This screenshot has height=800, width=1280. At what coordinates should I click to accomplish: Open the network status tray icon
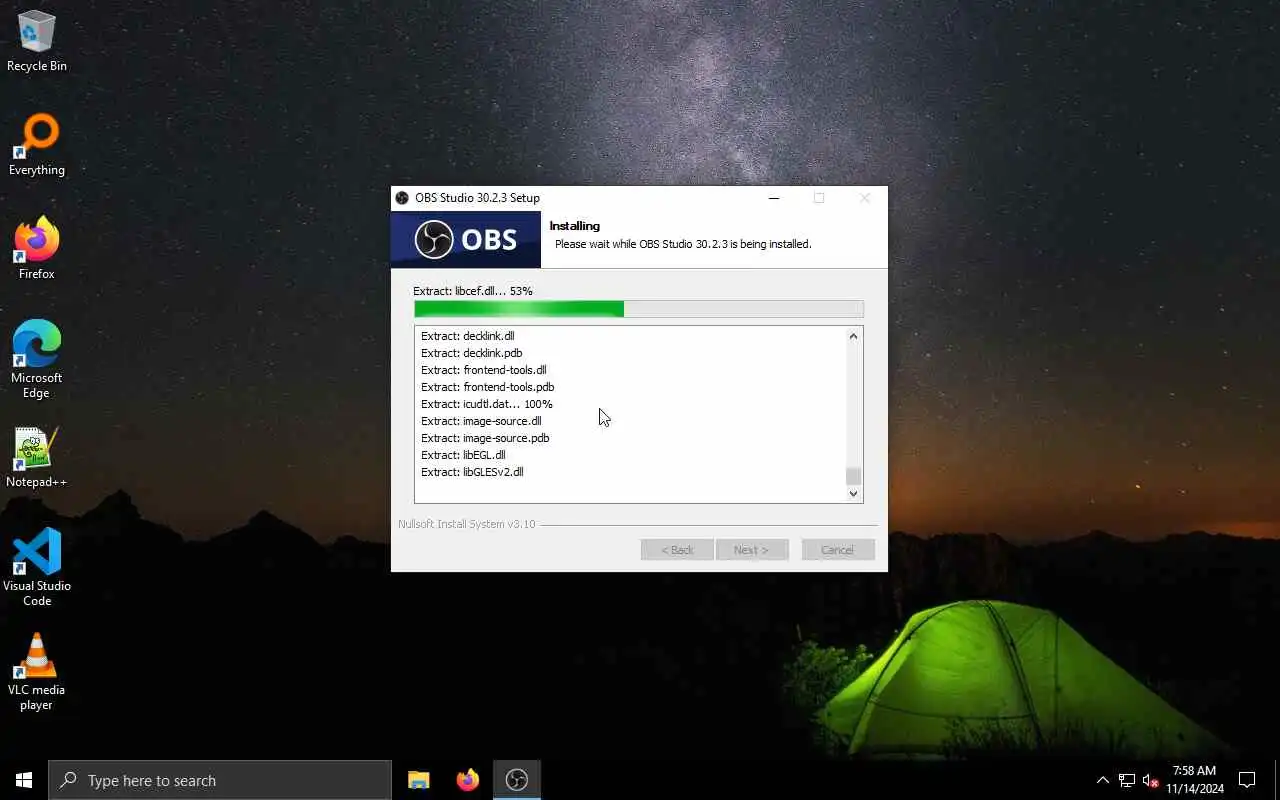coord(1127,780)
